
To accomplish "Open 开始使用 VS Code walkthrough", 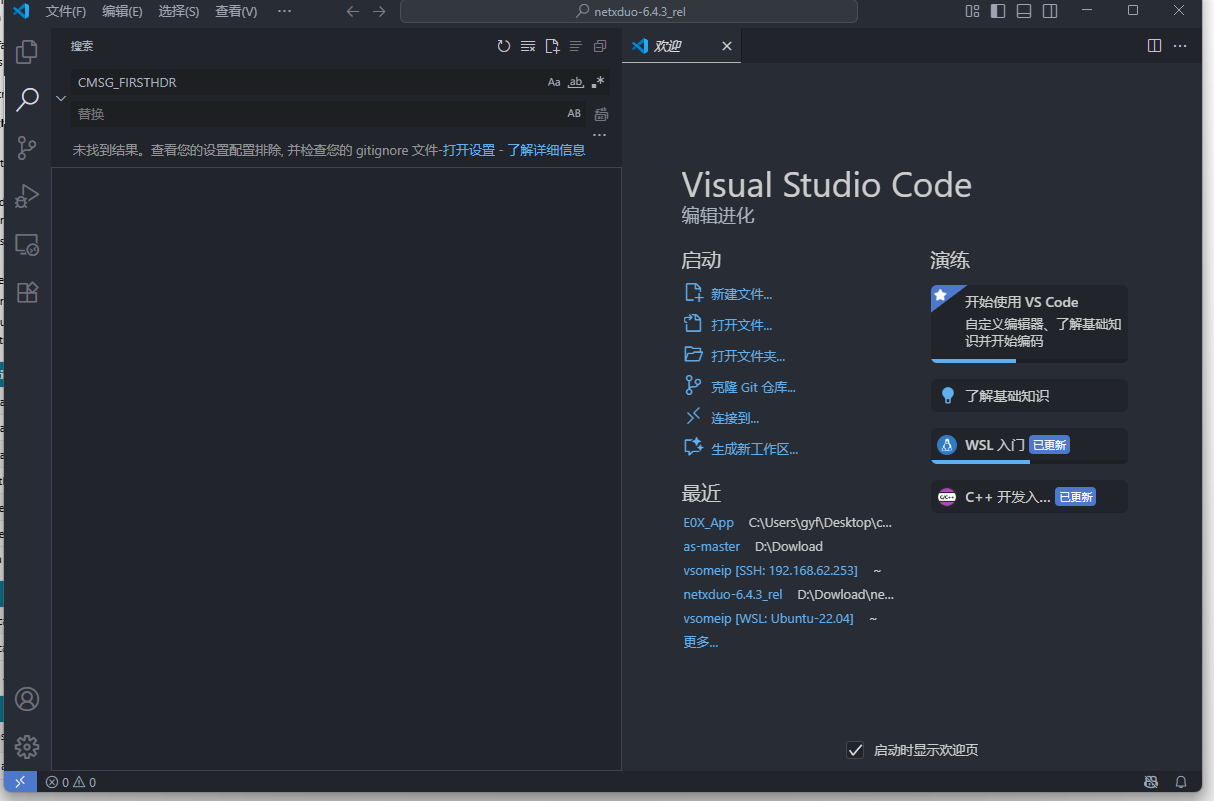I will click(x=1029, y=324).
